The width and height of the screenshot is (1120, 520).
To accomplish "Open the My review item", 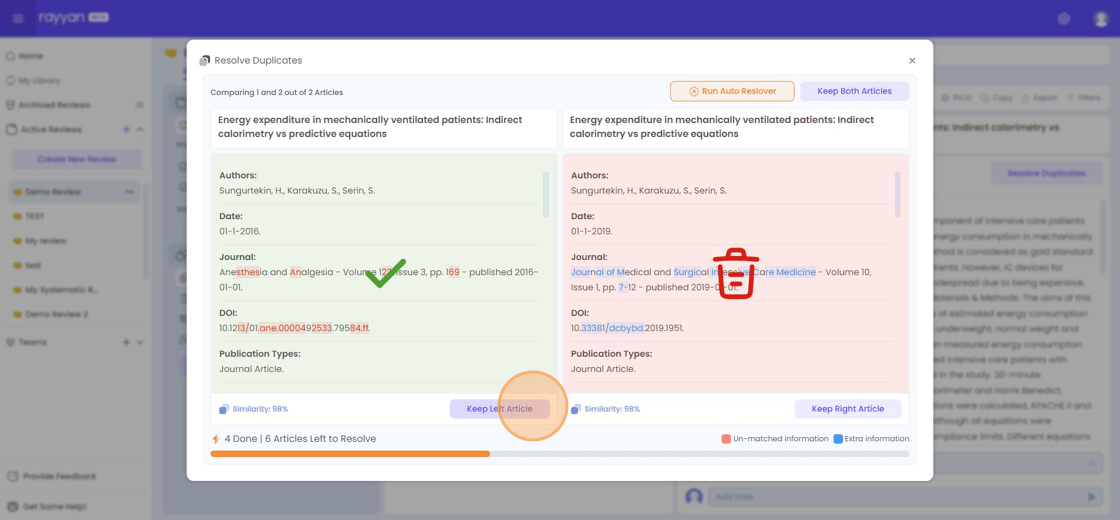I will [x=46, y=241].
